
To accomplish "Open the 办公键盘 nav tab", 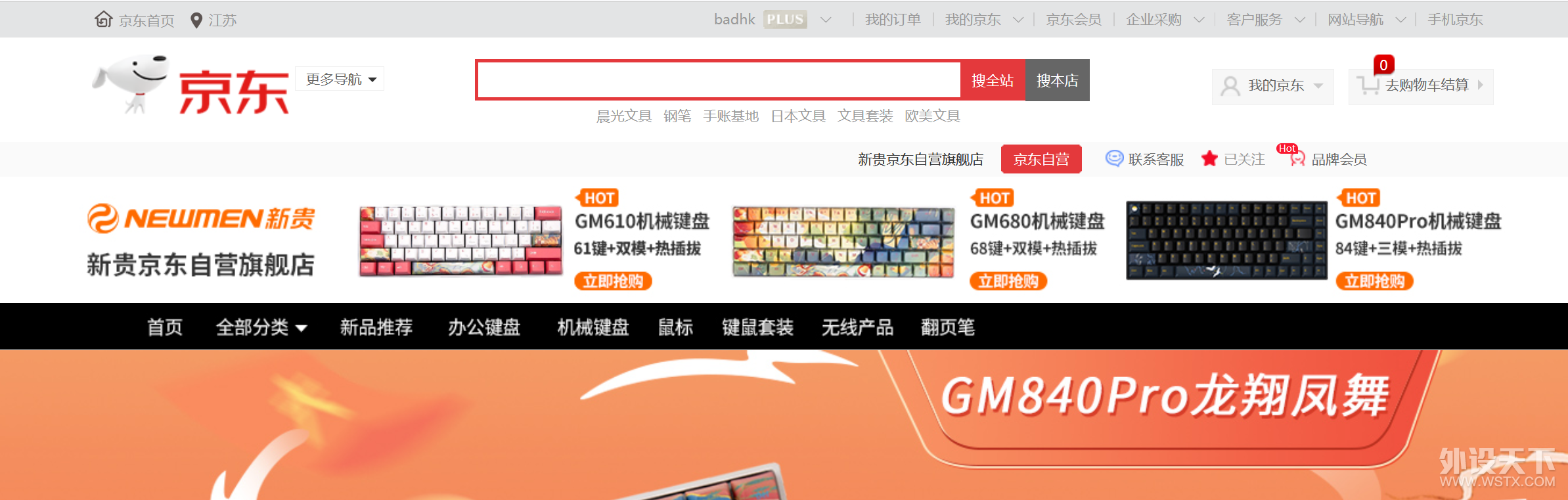I will [484, 327].
